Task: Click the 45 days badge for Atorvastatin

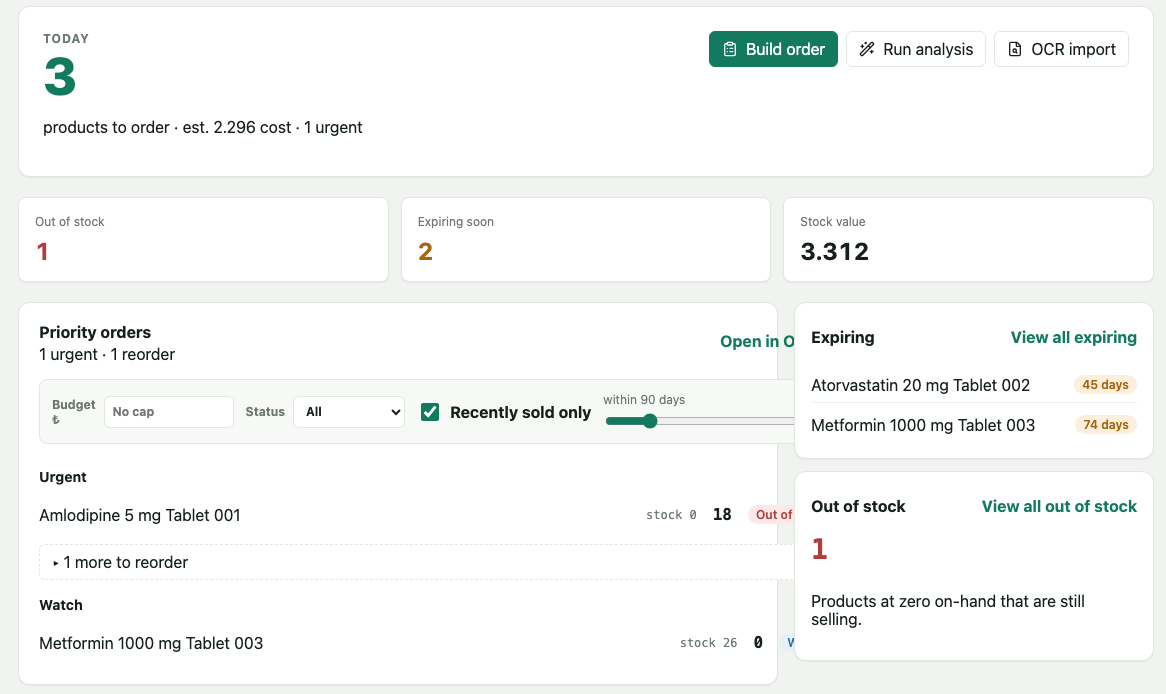Action: pyautogui.click(x=1105, y=385)
